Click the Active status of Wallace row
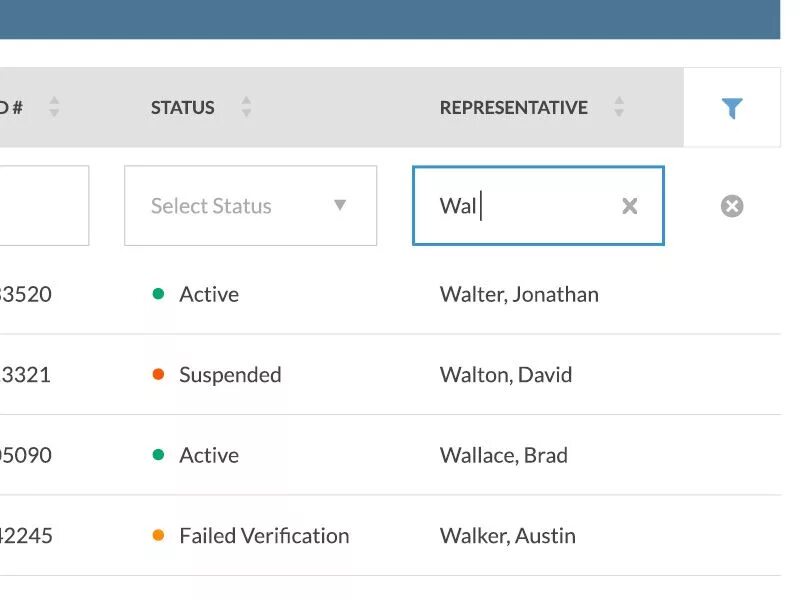800x600 pixels. tap(209, 455)
